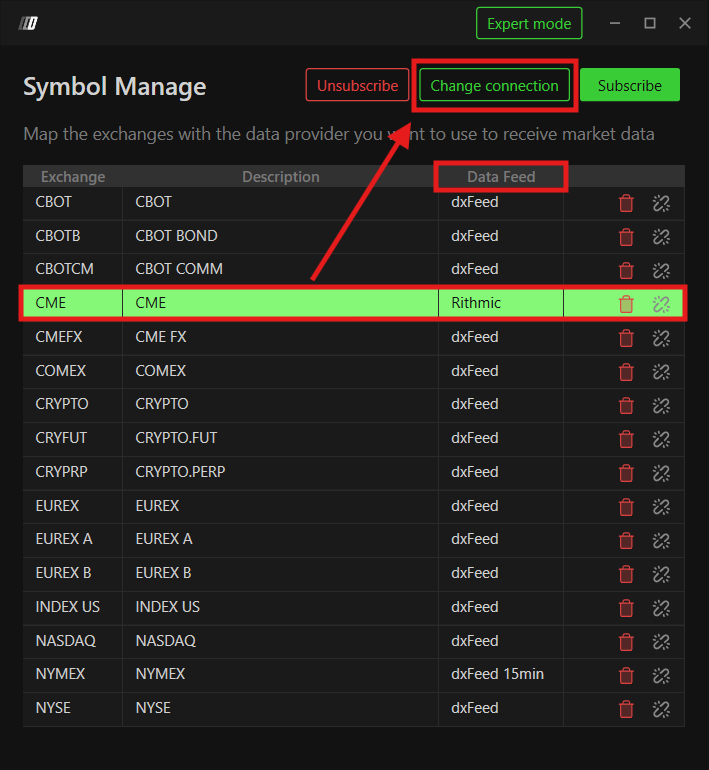Delete the CBOTB exchange row
Viewport: 709px width, 770px height.
coord(626,237)
